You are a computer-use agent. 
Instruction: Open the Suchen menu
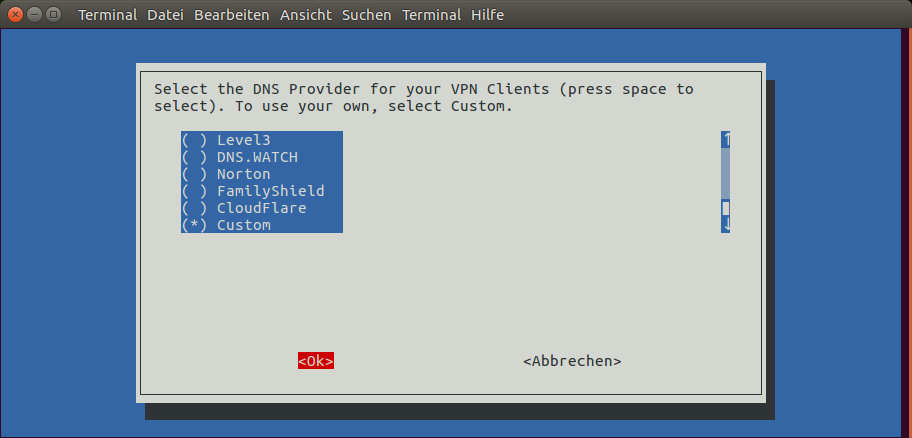(366, 15)
